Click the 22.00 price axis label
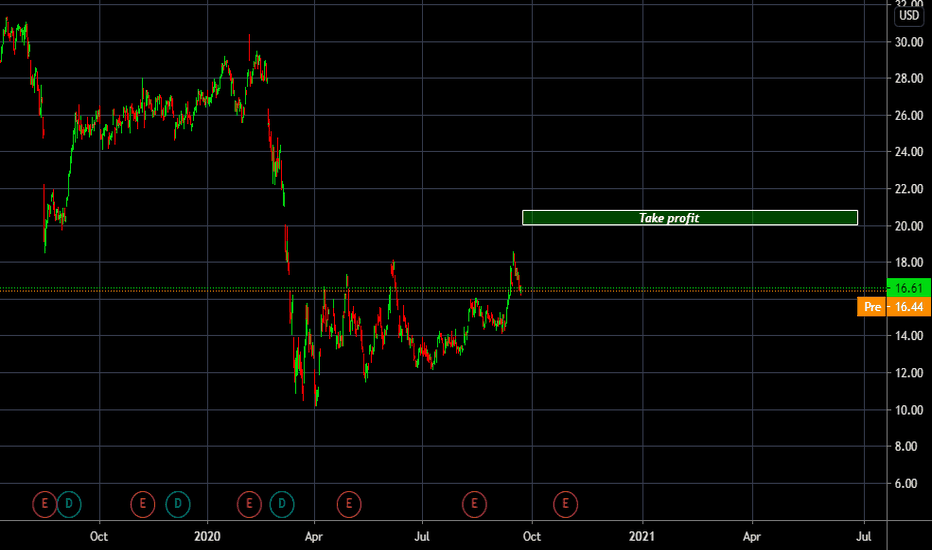Image resolution: width=932 pixels, height=550 pixels. click(909, 189)
